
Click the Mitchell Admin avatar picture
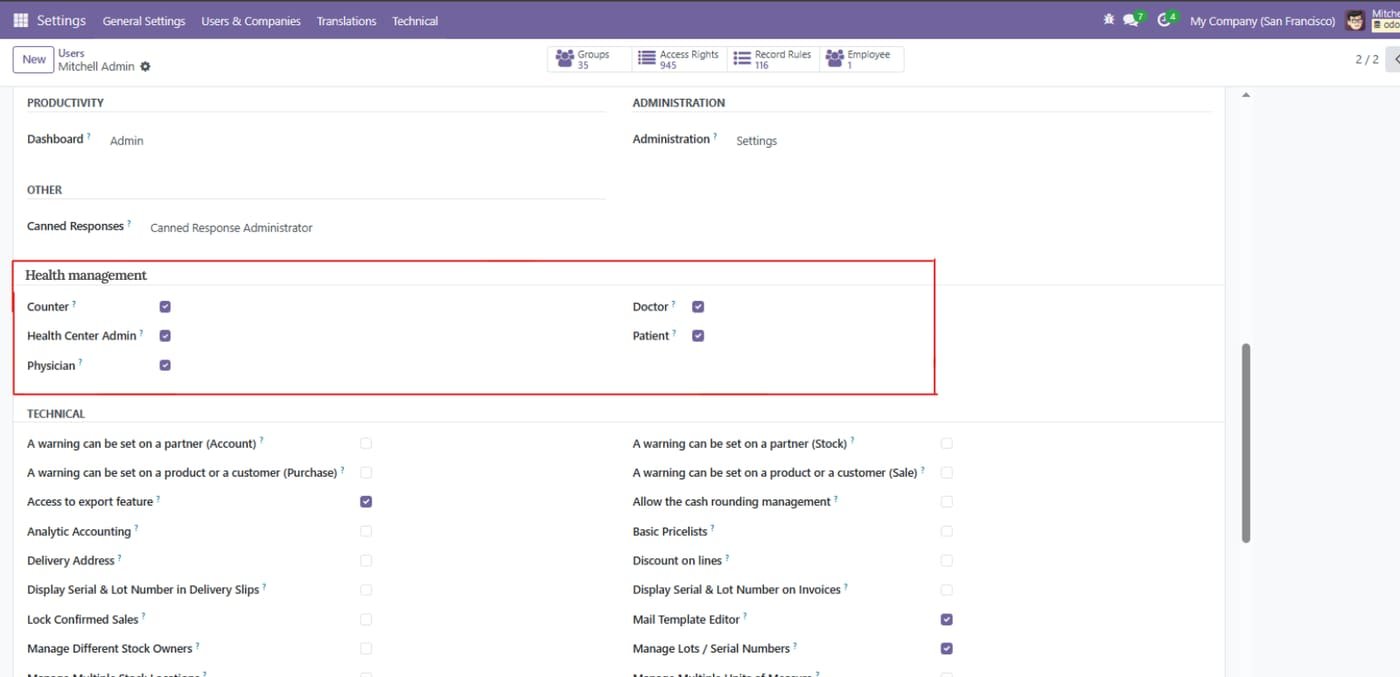coord(1355,20)
